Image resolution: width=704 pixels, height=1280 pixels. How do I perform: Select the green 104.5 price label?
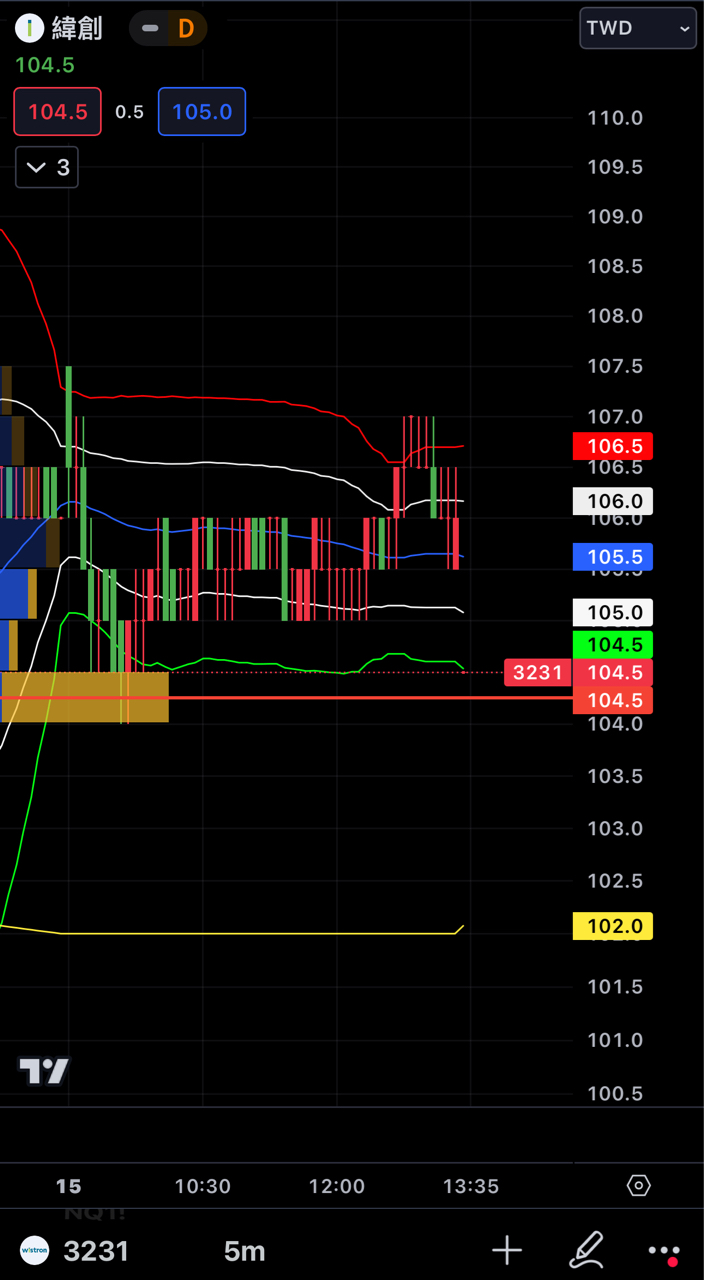pyautogui.click(x=613, y=644)
